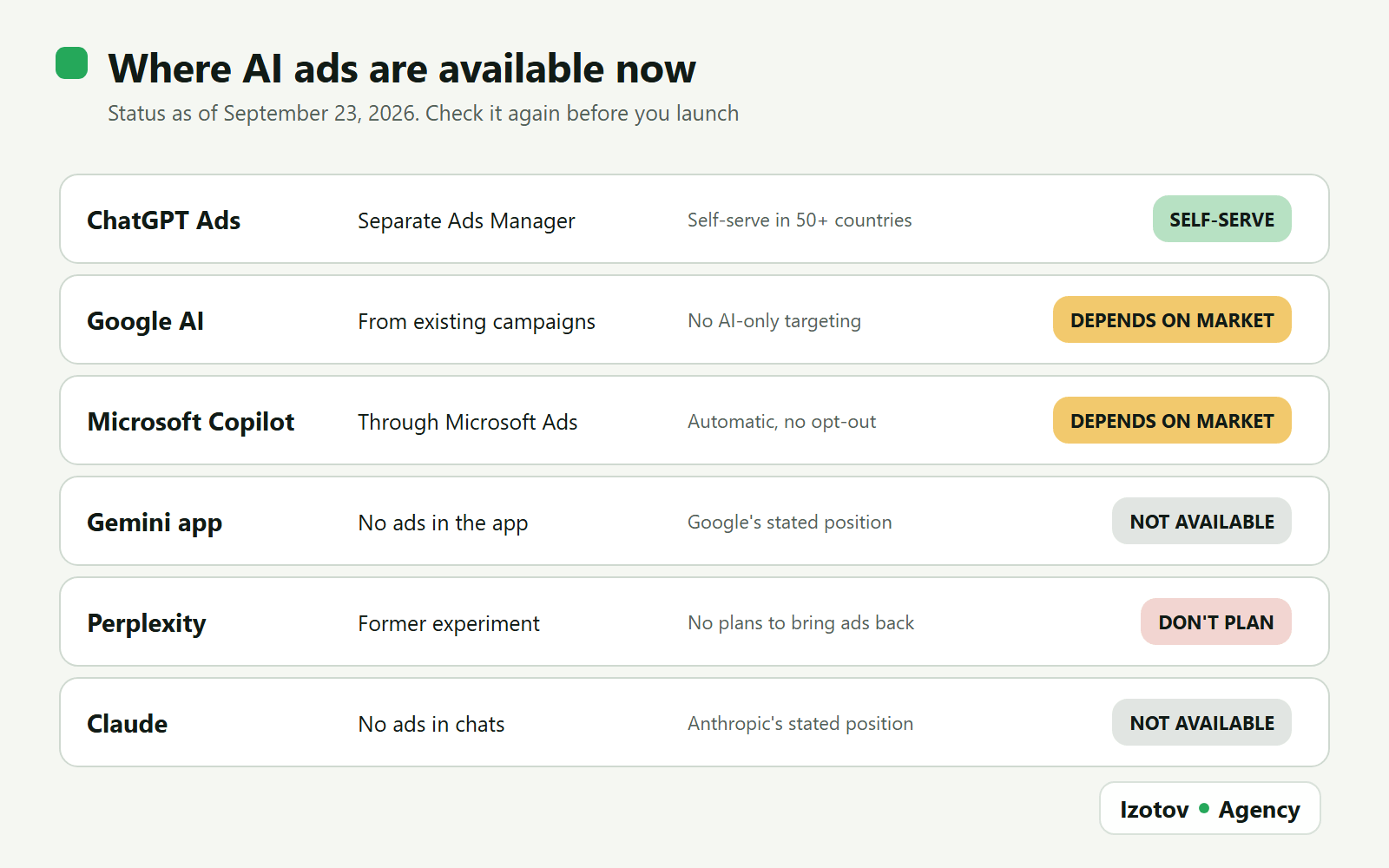Click 'Automatic, no opt-out' text
The width and height of the screenshot is (1389, 868).
781,422
